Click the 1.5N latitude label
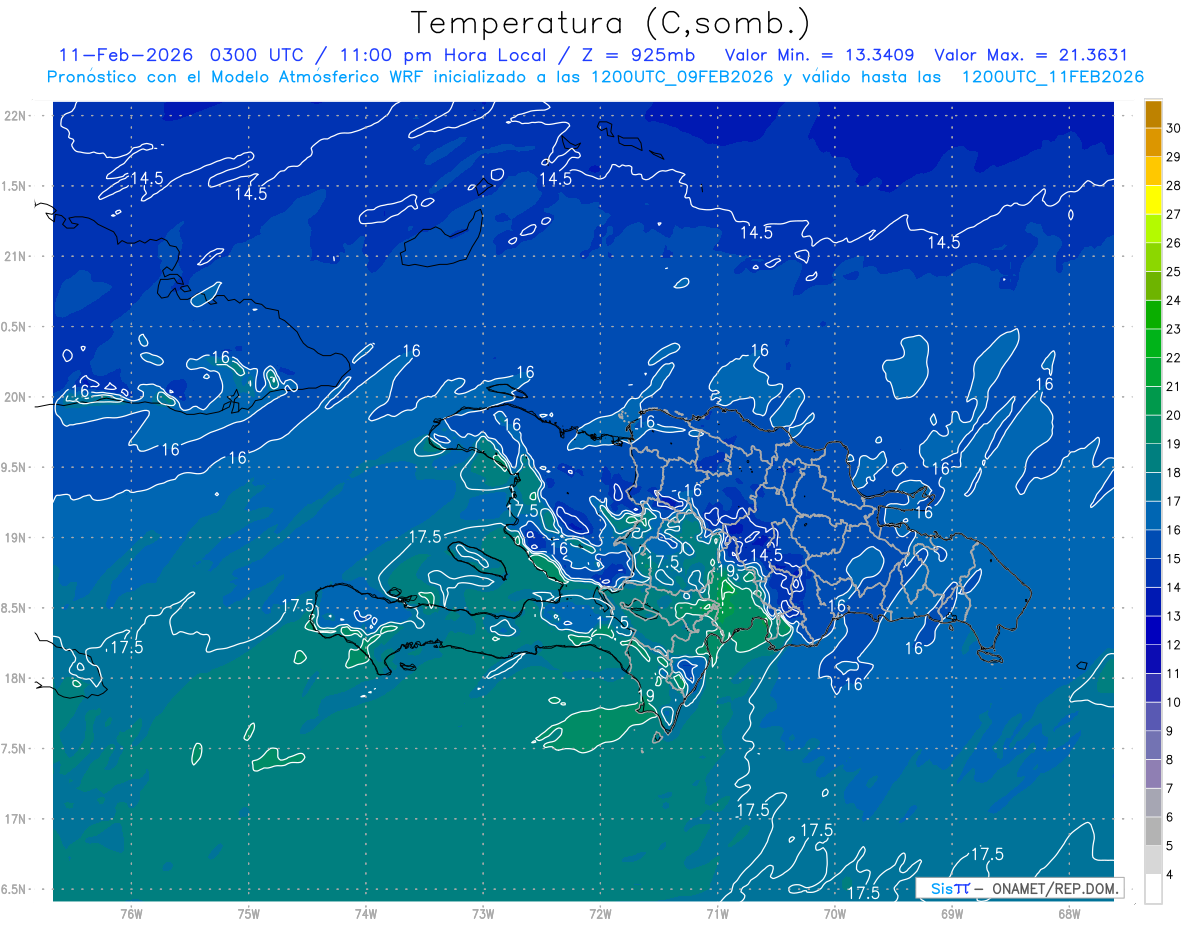The height and width of the screenshot is (927, 1200). [x=15, y=186]
